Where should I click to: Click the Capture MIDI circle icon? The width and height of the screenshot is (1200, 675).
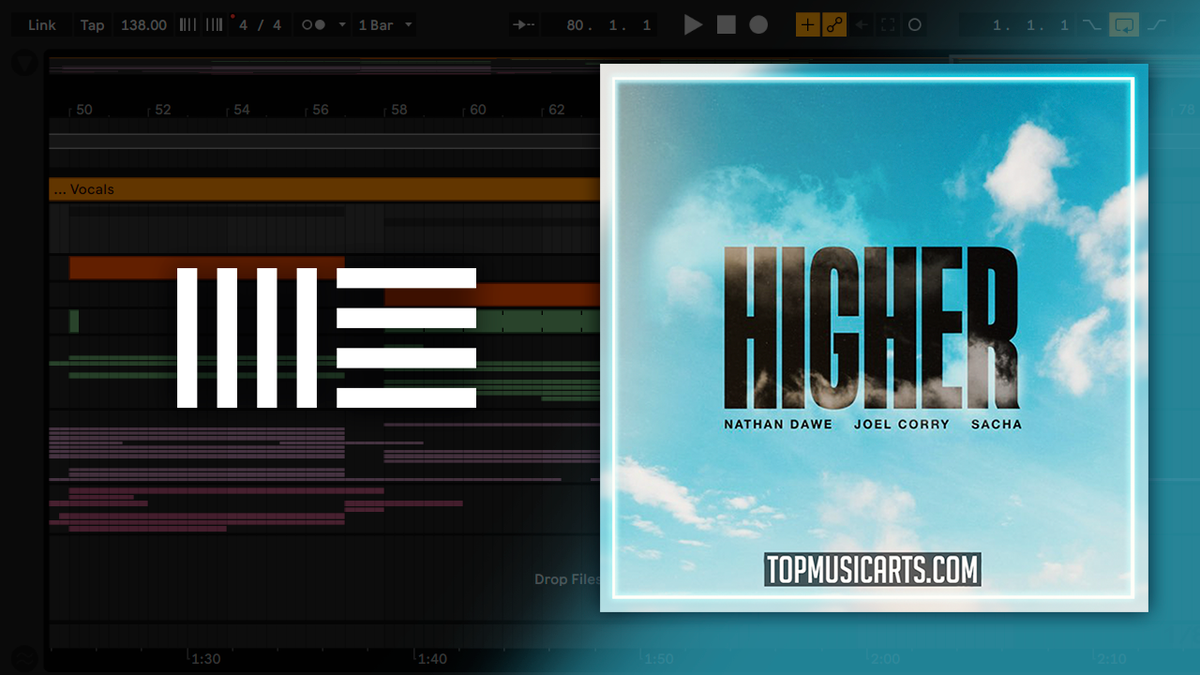pyautogui.click(x=914, y=24)
